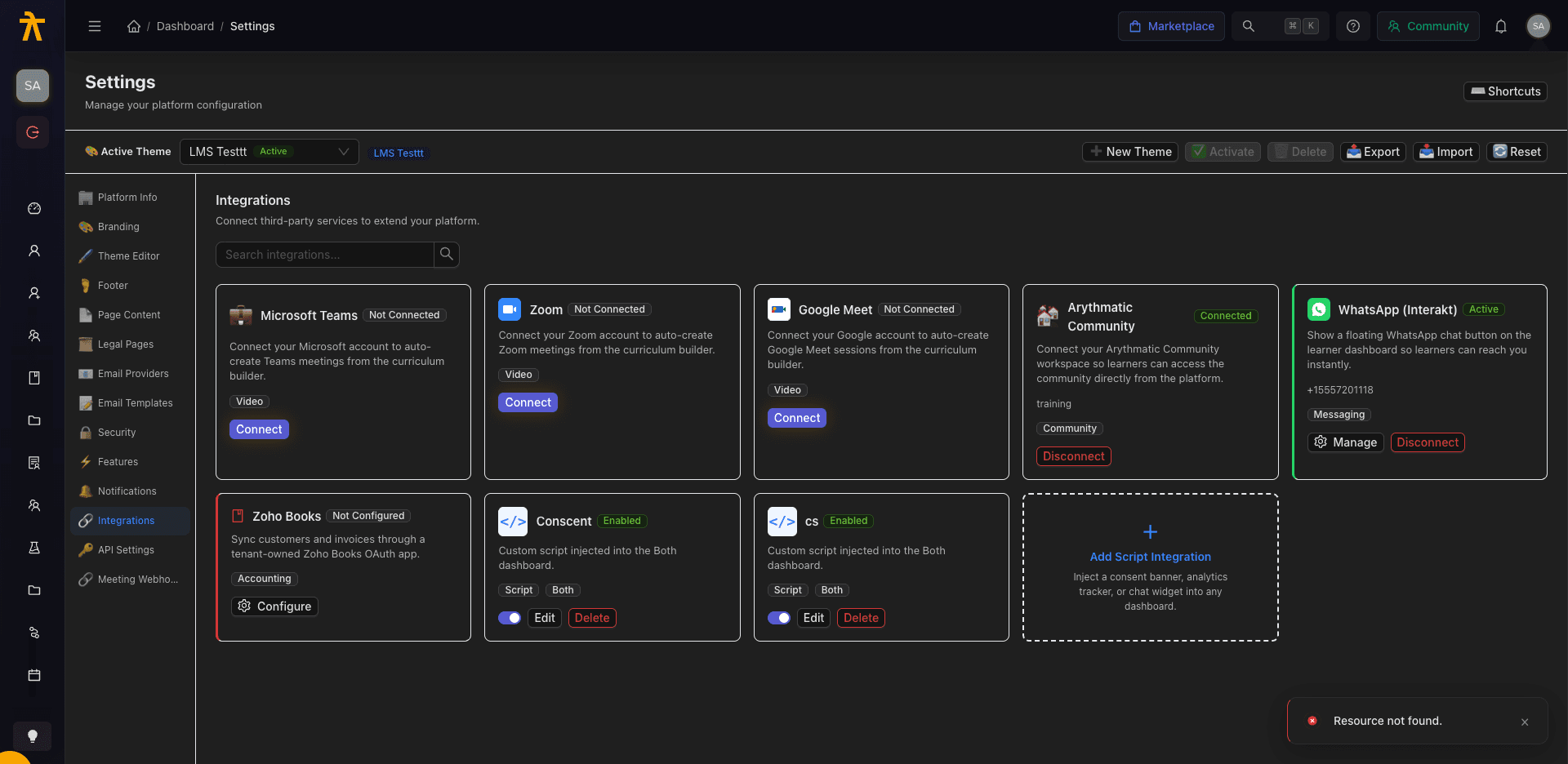
Task: Click the Zoho Books icon
Action: pyautogui.click(x=238, y=516)
